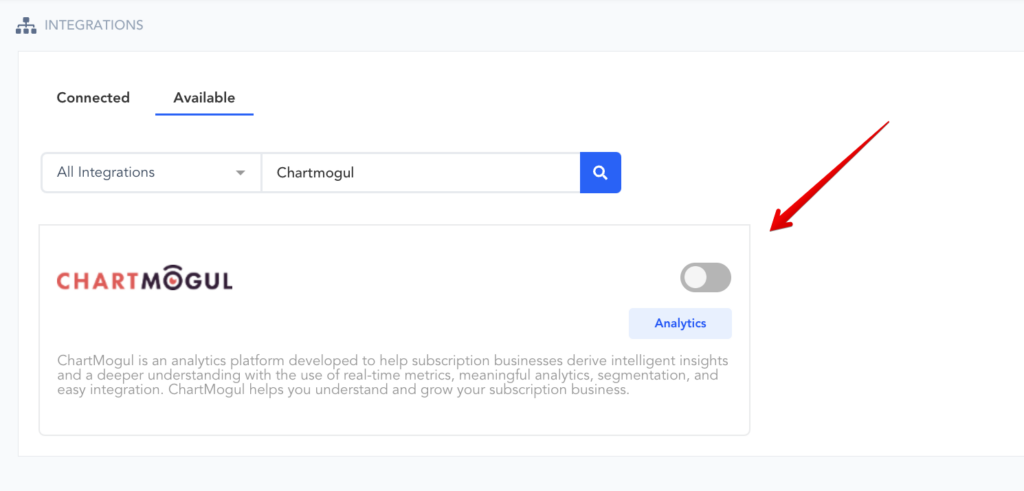Click the caret arrow beside All Integrations
The width and height of the screenshot is (1024, 491).
coord(240,173)
